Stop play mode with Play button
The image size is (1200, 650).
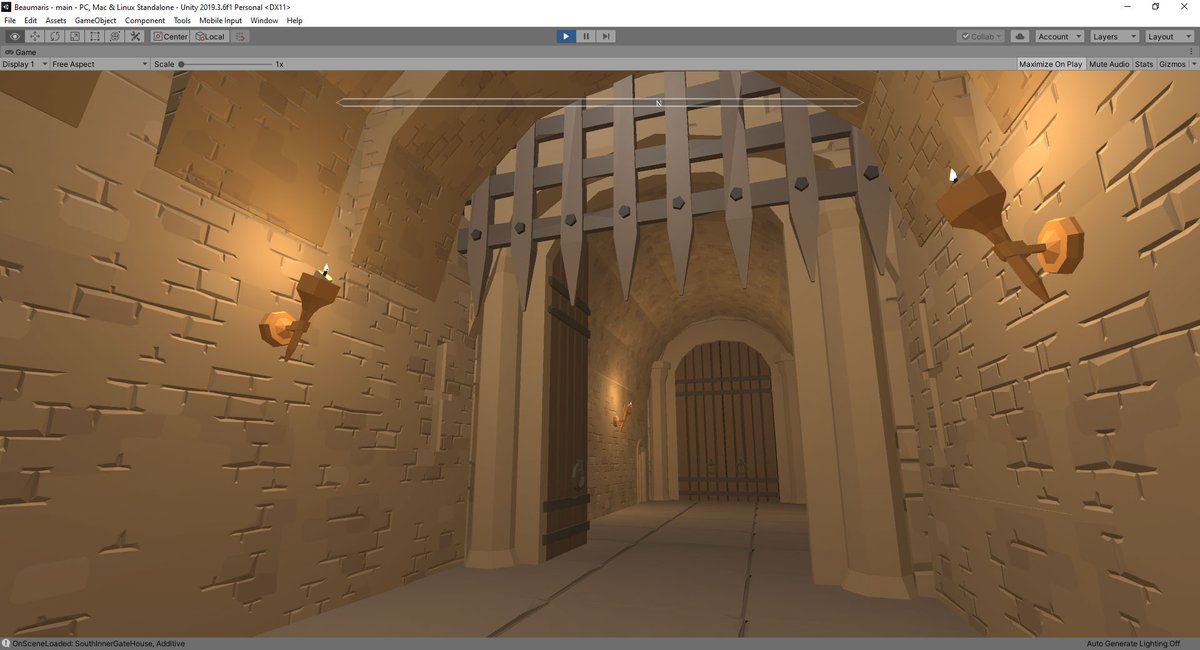(x=566, y=36)
